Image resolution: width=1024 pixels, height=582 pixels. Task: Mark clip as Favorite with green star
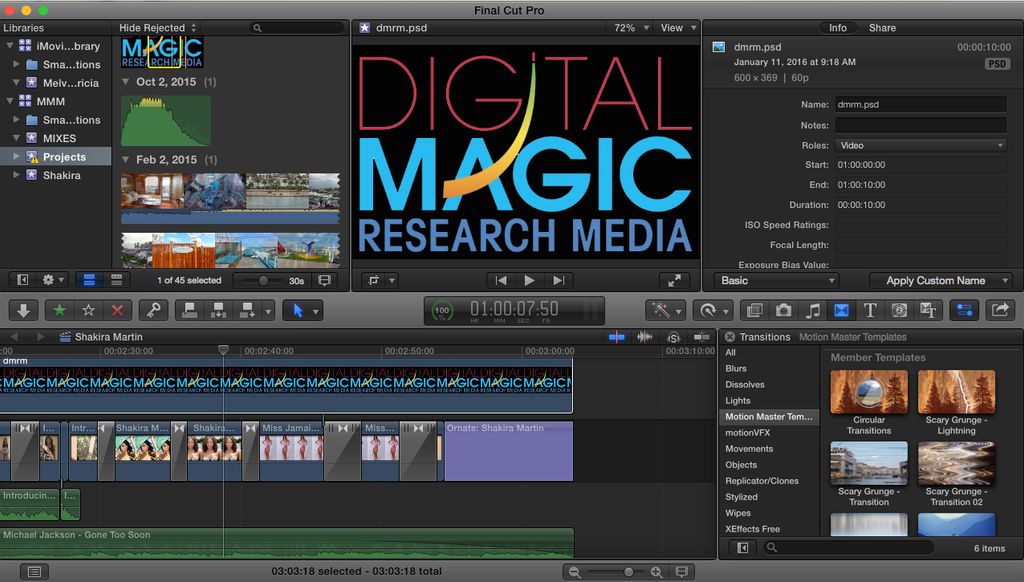coord(59,310)
